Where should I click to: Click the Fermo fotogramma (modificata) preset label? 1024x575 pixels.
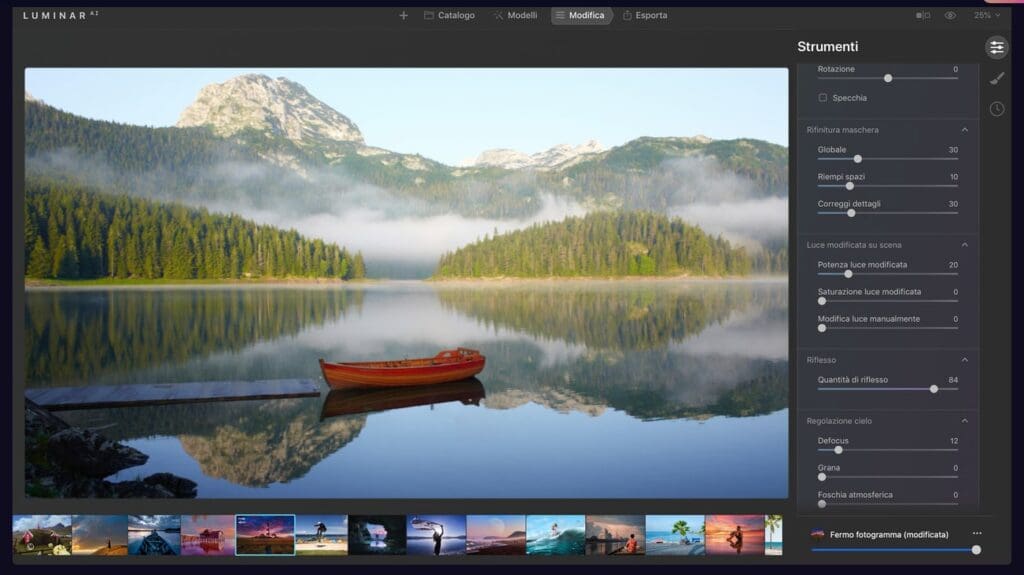[889, 534]
